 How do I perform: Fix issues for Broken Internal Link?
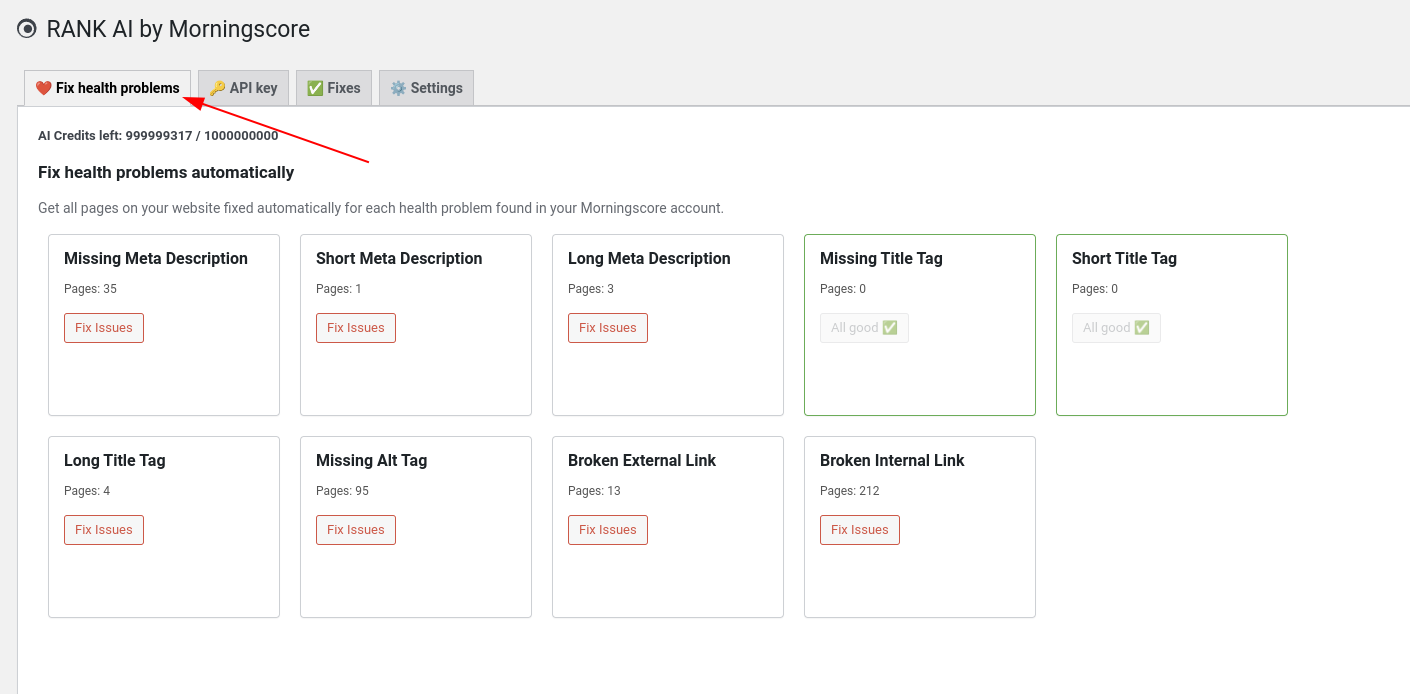(860, 530)
